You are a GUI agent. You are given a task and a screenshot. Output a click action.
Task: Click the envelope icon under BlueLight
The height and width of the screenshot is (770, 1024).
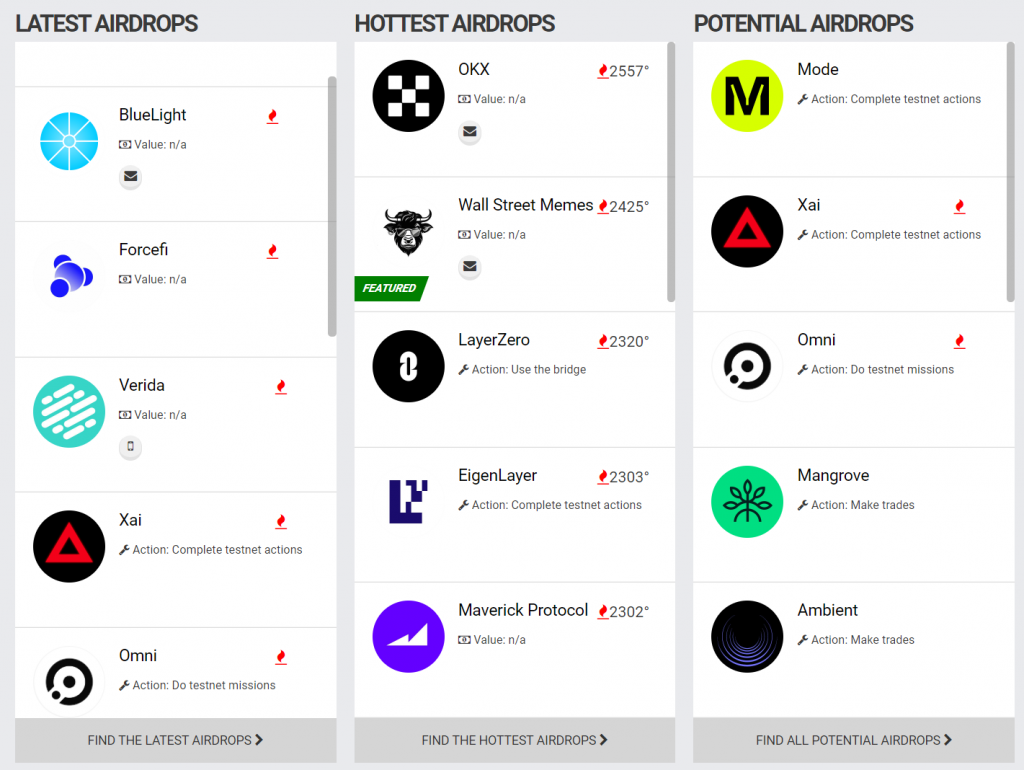point(130,178)
